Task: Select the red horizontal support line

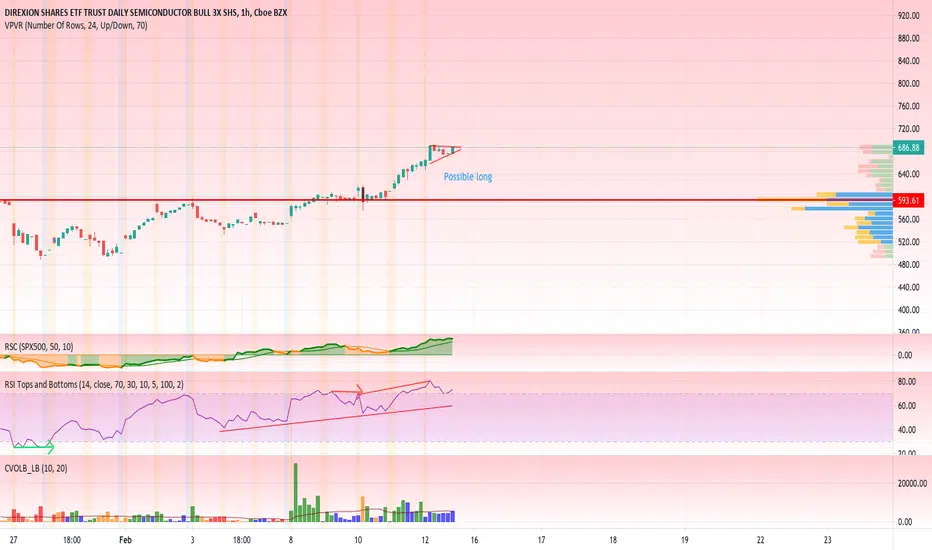Action: pyautogui.click(x=446, y=200)
